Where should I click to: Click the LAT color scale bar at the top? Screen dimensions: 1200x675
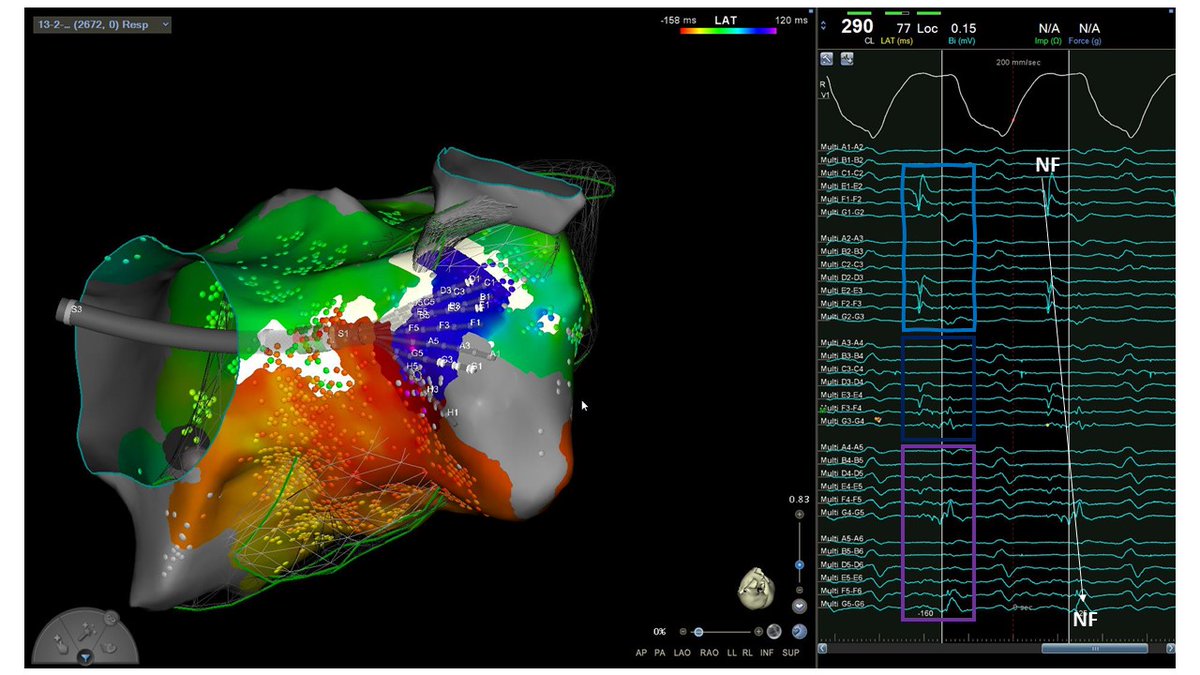[730, 29]
